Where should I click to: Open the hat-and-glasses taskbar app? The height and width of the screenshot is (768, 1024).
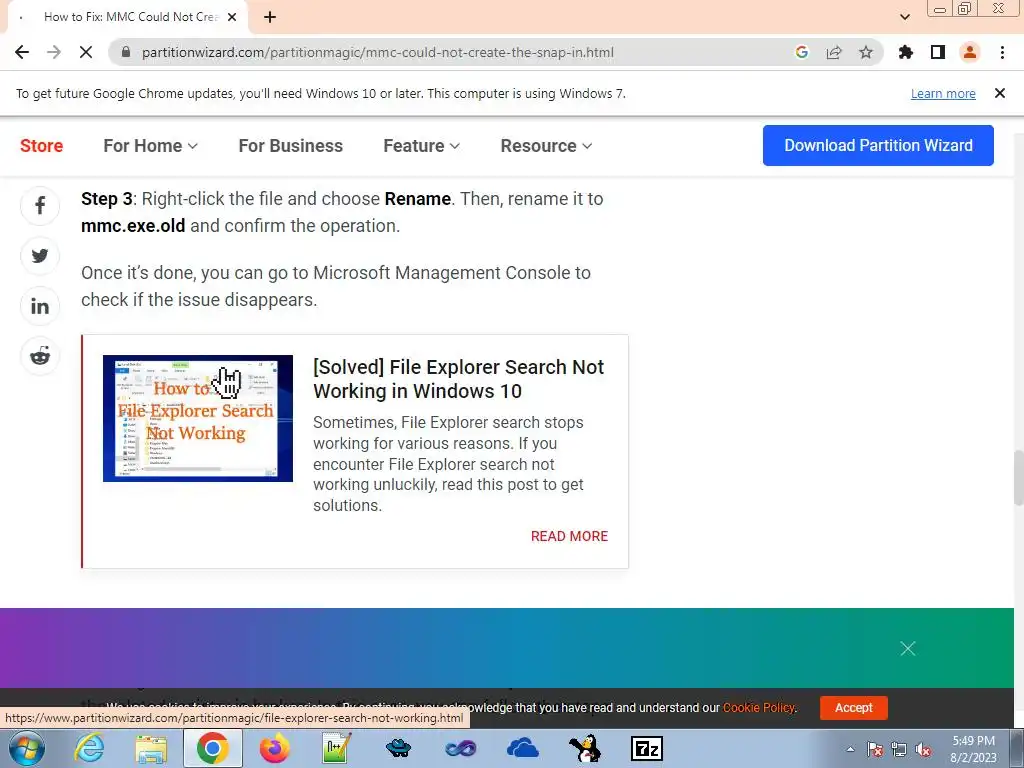[x=398, y=748]
